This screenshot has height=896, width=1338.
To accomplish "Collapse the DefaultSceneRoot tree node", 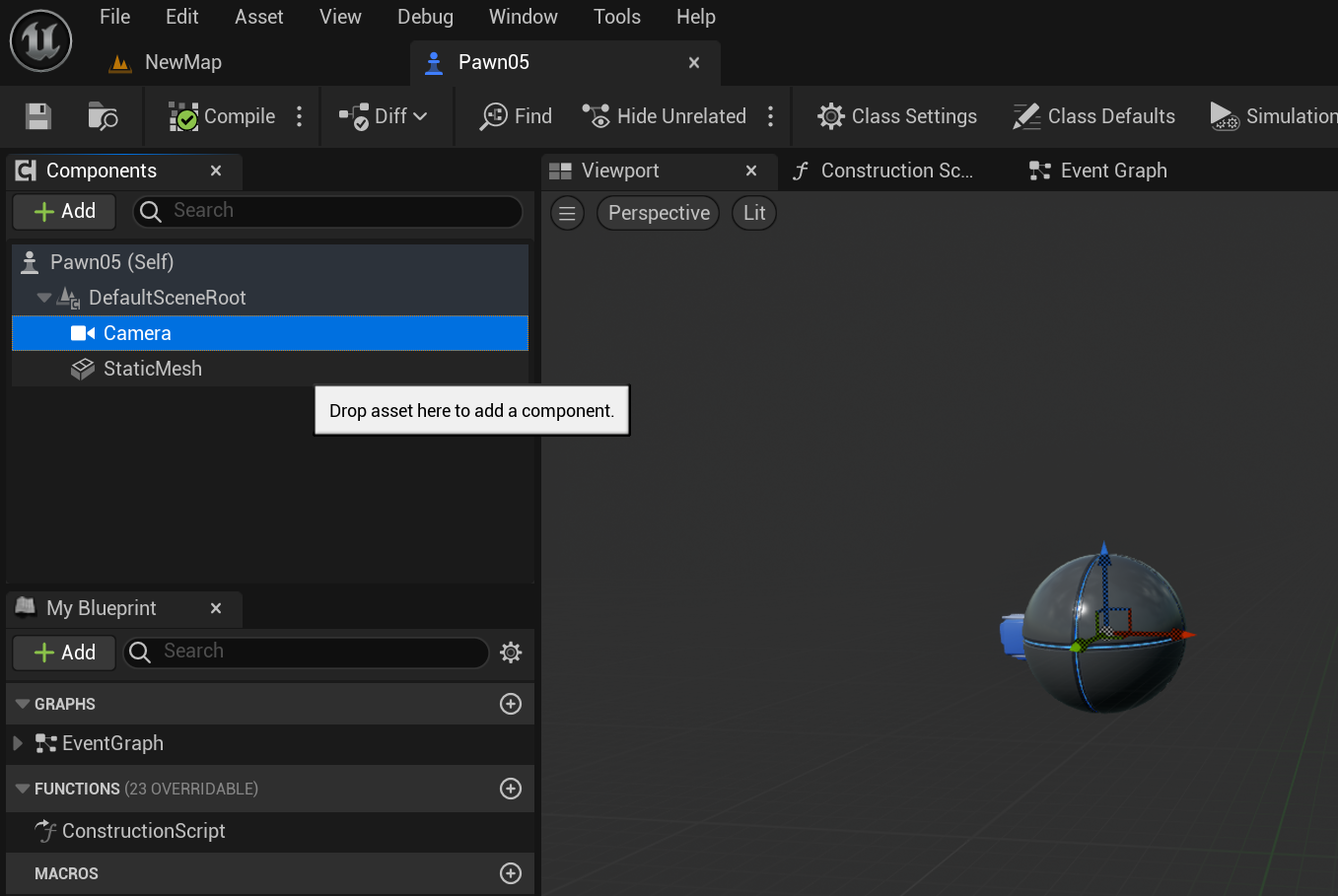I will tap(44, 298).
